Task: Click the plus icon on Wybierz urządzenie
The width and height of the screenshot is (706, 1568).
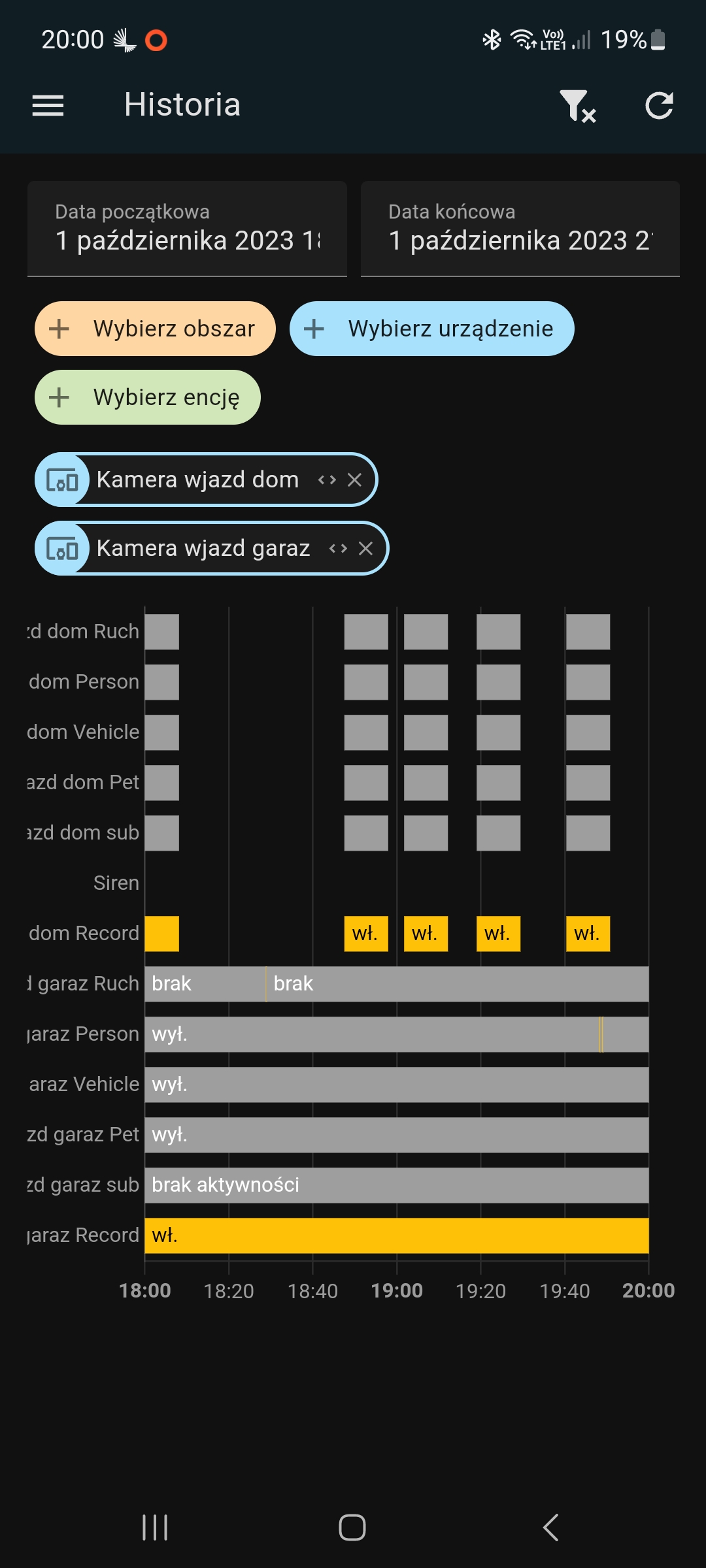Action: pyautogui.click(x=316, y=329)
